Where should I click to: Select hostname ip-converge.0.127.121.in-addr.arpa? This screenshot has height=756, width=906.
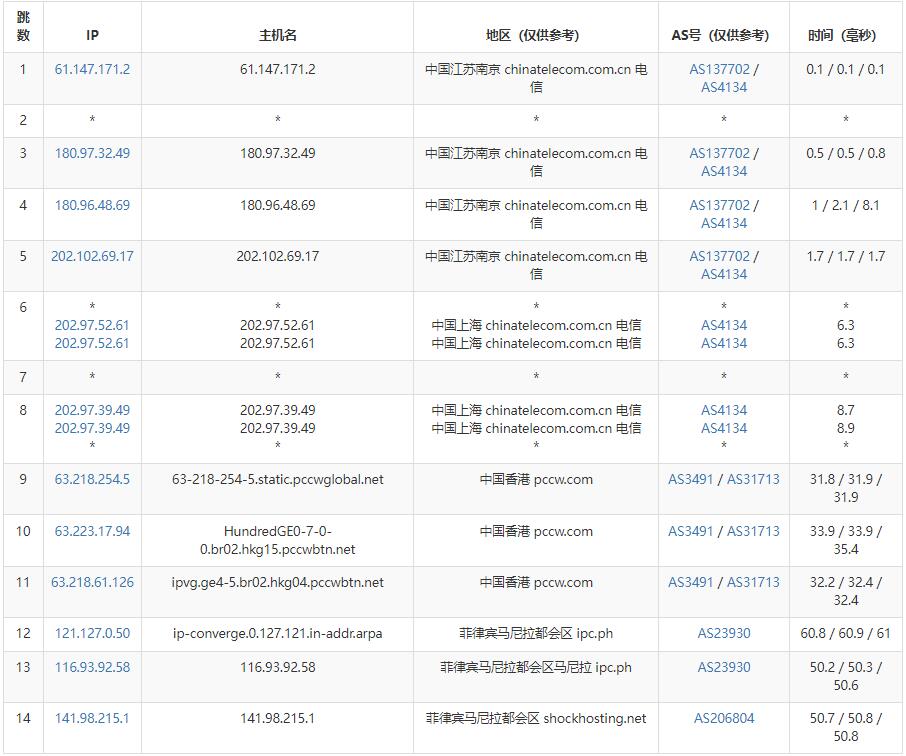coord(277,633)
